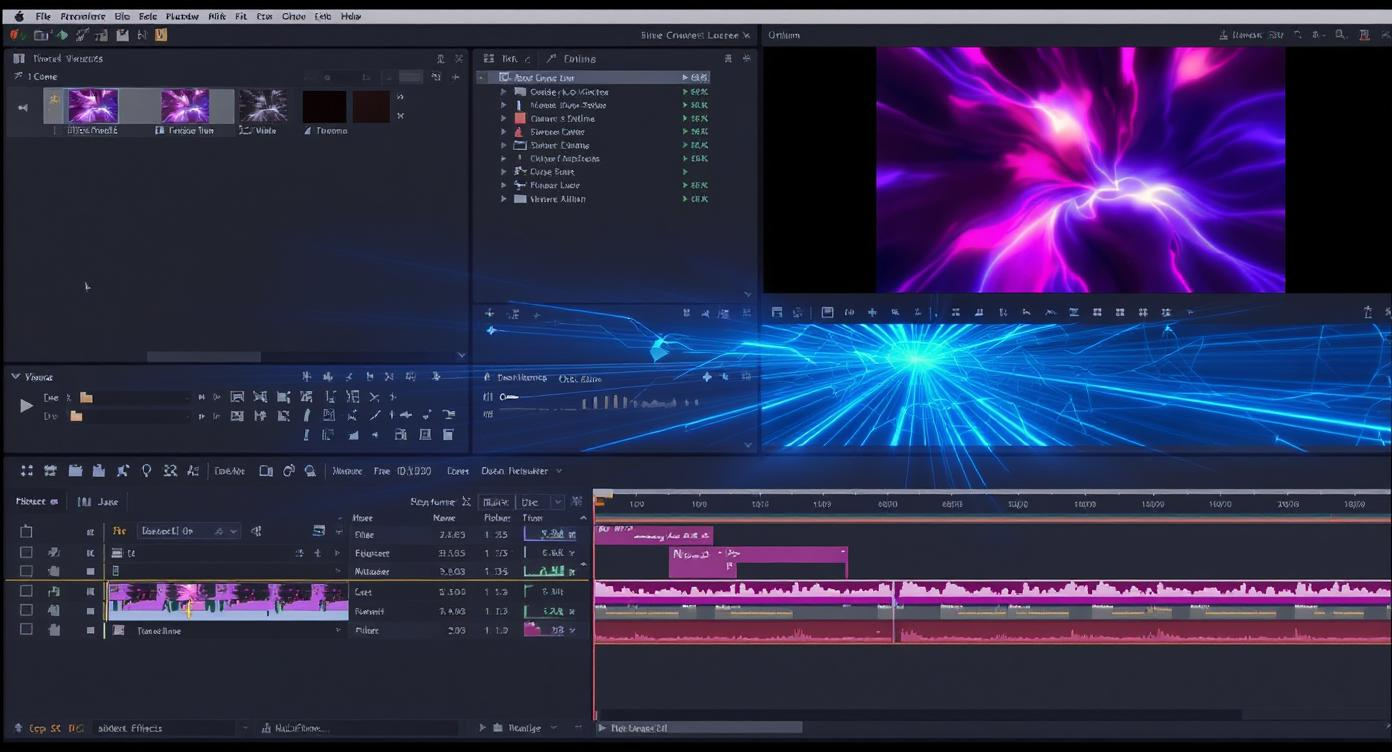Tick the checkbox of the last track row
This screenshot has width=1392, height=752.
26,630
